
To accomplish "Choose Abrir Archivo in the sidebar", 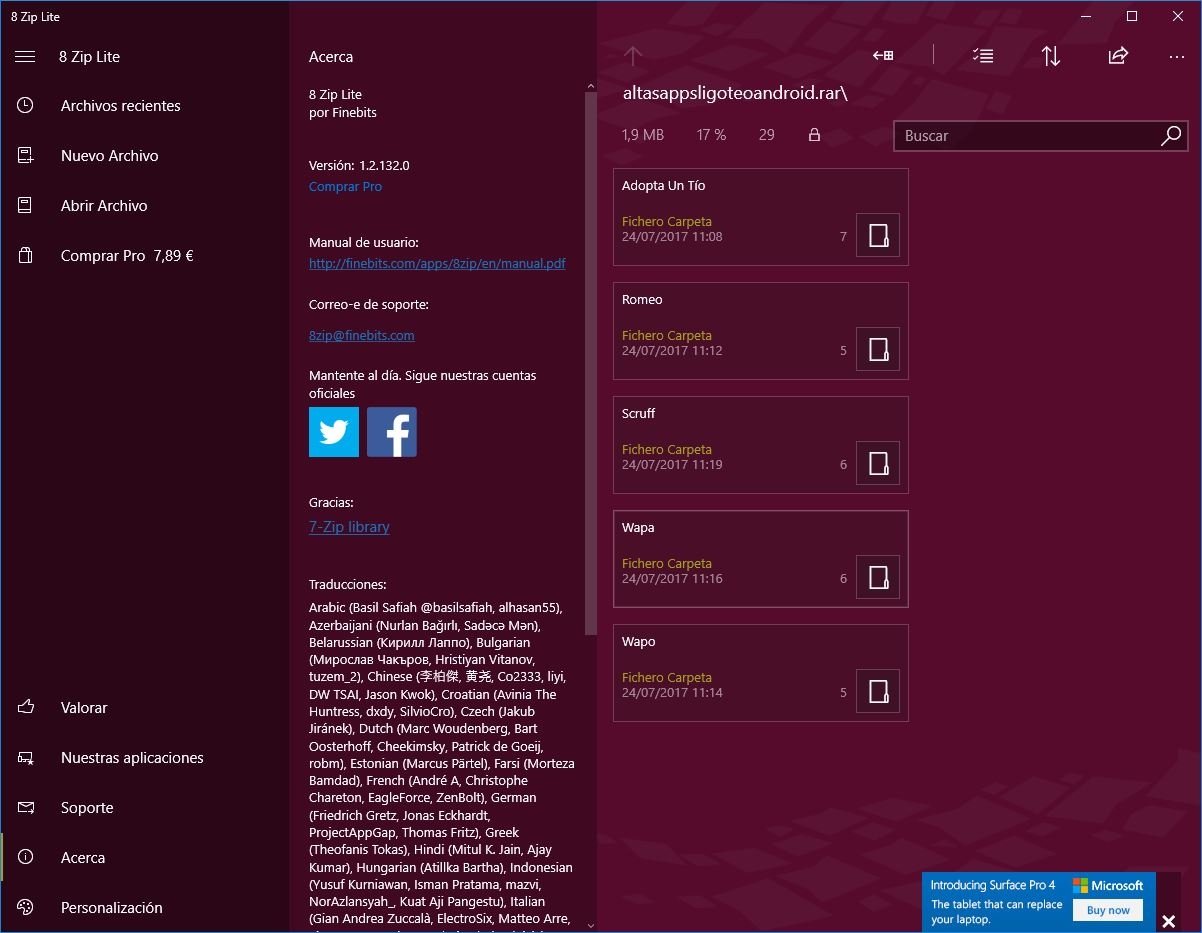I will pos(145,206).
